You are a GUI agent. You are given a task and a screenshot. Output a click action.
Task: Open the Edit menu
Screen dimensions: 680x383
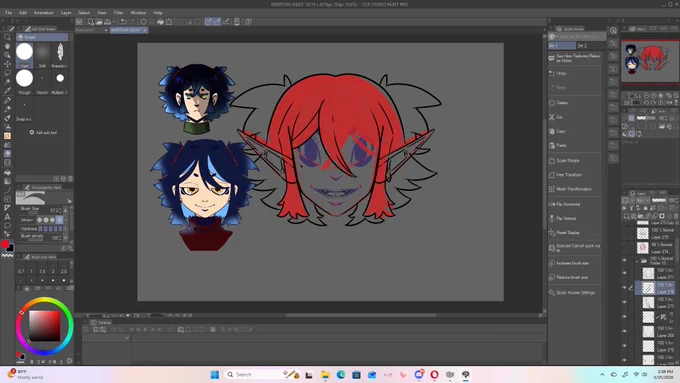(23, 13)
